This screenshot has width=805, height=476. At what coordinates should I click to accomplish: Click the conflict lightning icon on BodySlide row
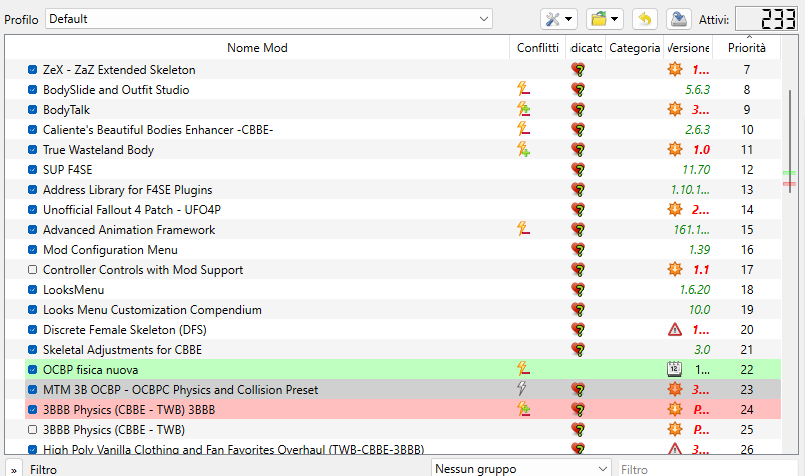point(523,89)
